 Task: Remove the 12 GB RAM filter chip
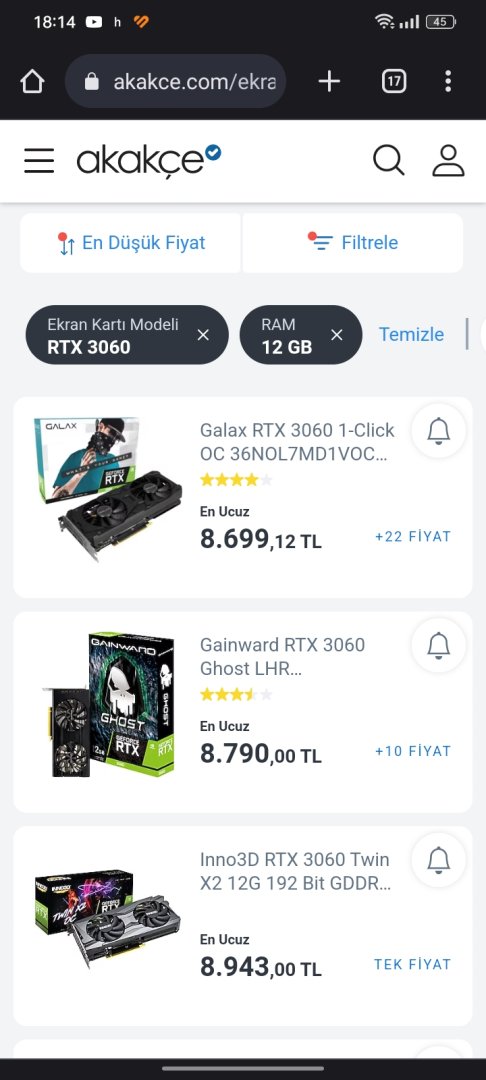point(337,335)
